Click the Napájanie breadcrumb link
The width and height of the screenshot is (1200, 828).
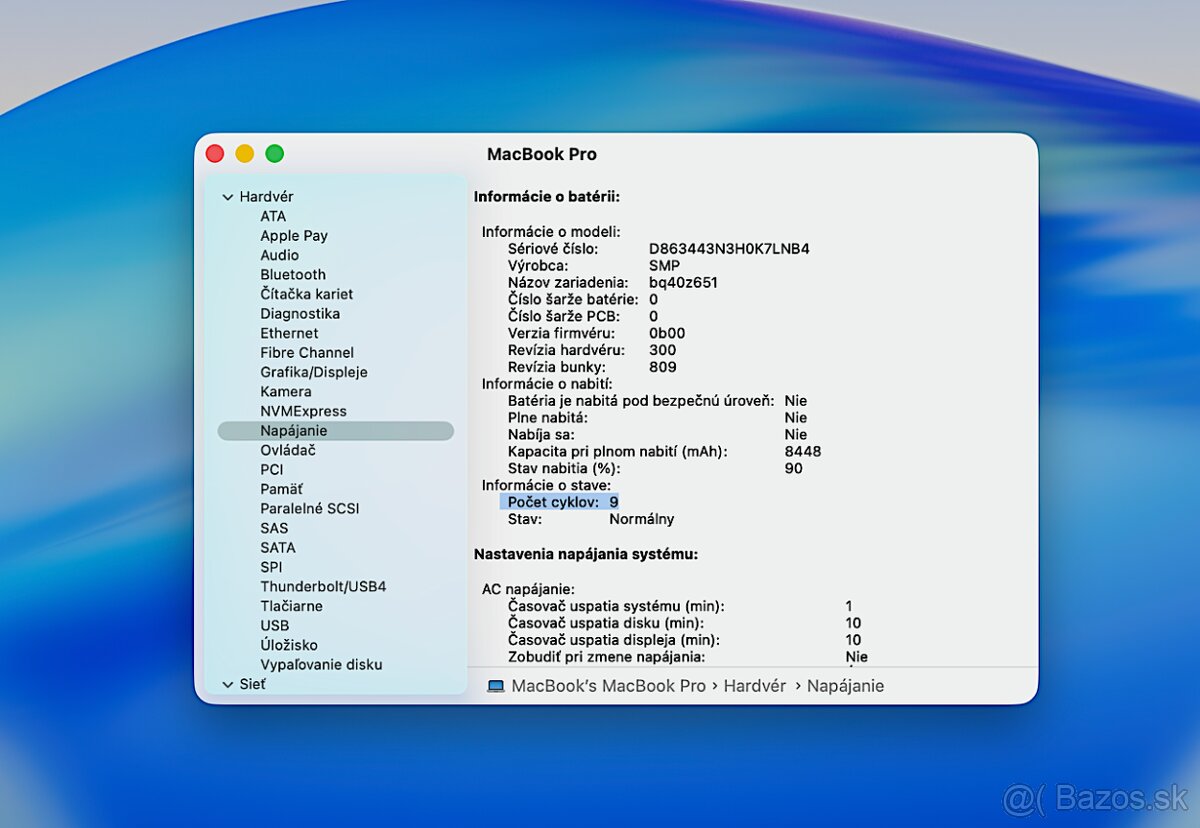845,685
